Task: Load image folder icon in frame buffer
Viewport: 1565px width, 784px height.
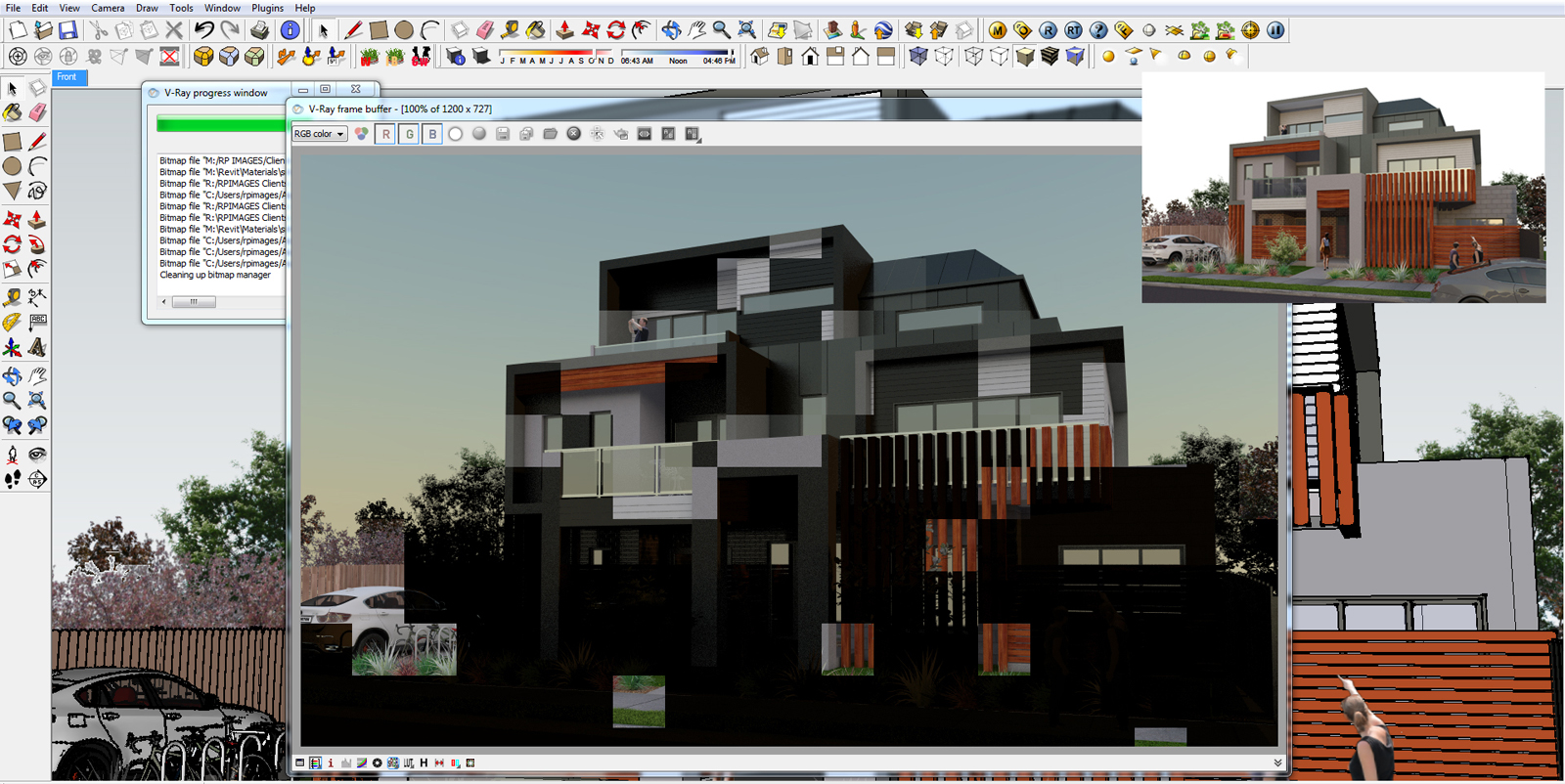Action: [x=550, y=134]
